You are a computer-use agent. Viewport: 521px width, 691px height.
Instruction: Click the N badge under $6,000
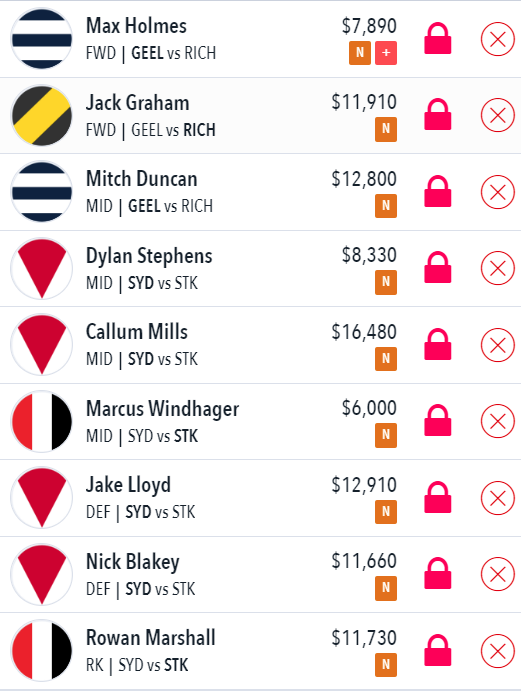click(x=386, y=435)
